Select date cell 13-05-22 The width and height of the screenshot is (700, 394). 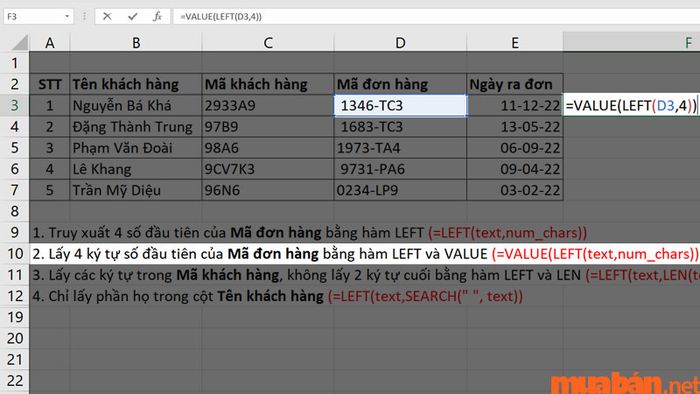[515, 127]
